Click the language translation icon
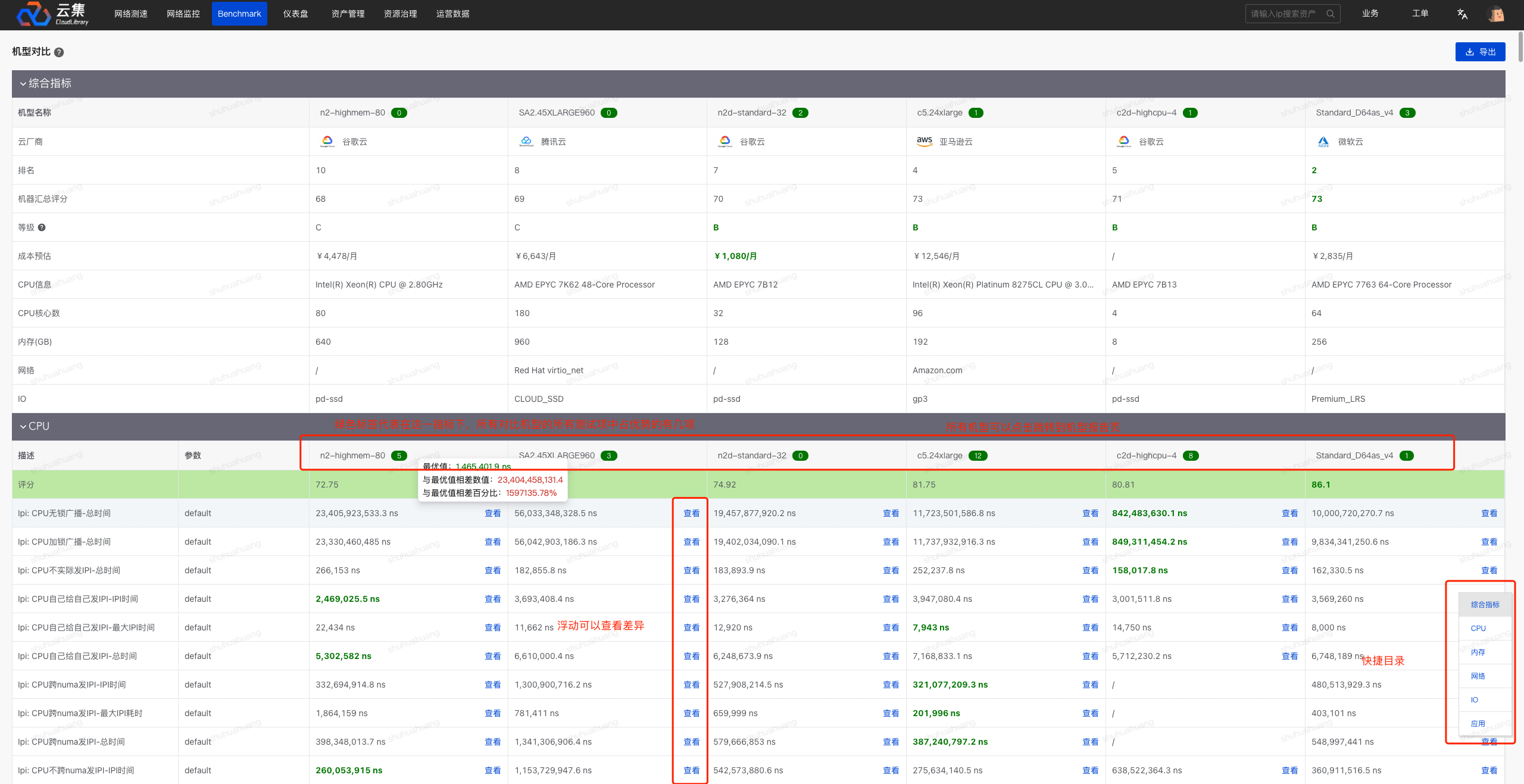 [1462, 14]
